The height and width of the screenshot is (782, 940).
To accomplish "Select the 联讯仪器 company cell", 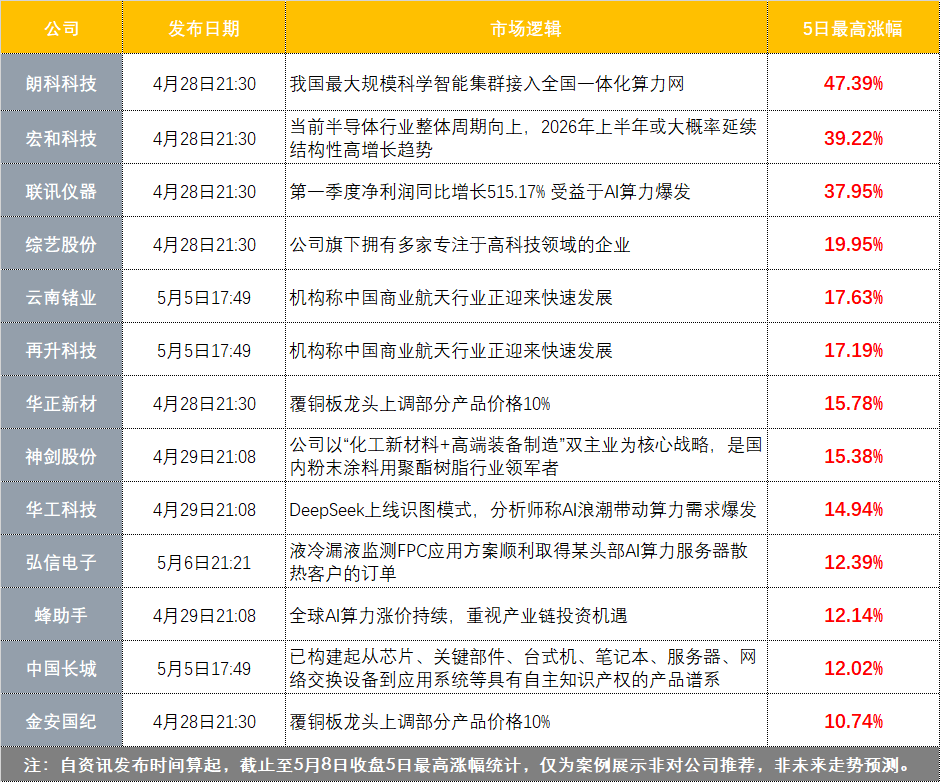I will [x=61, y=191].
